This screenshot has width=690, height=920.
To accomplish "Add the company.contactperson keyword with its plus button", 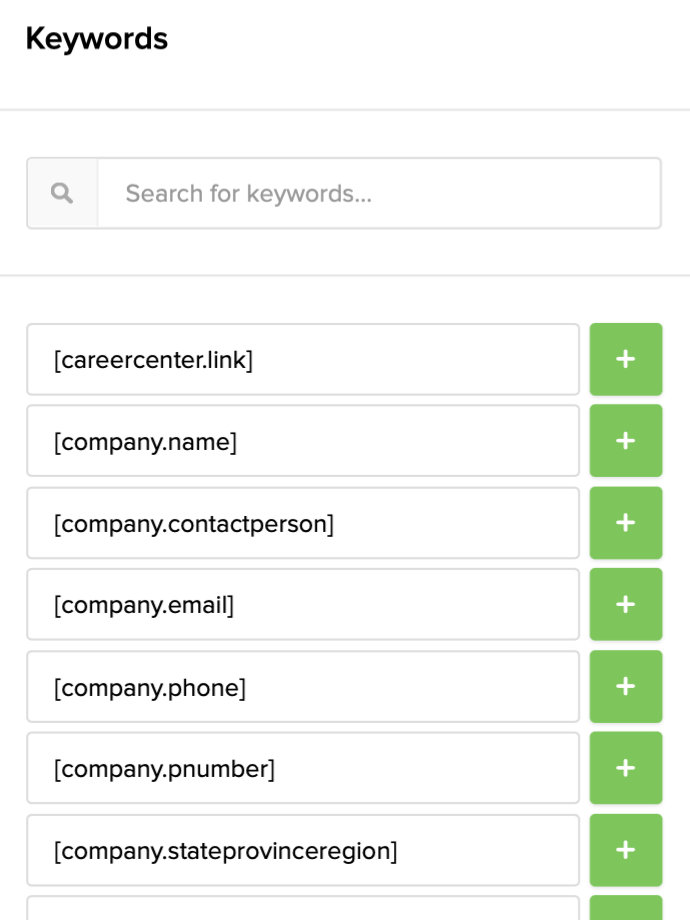I will click(x=625, y=522).
